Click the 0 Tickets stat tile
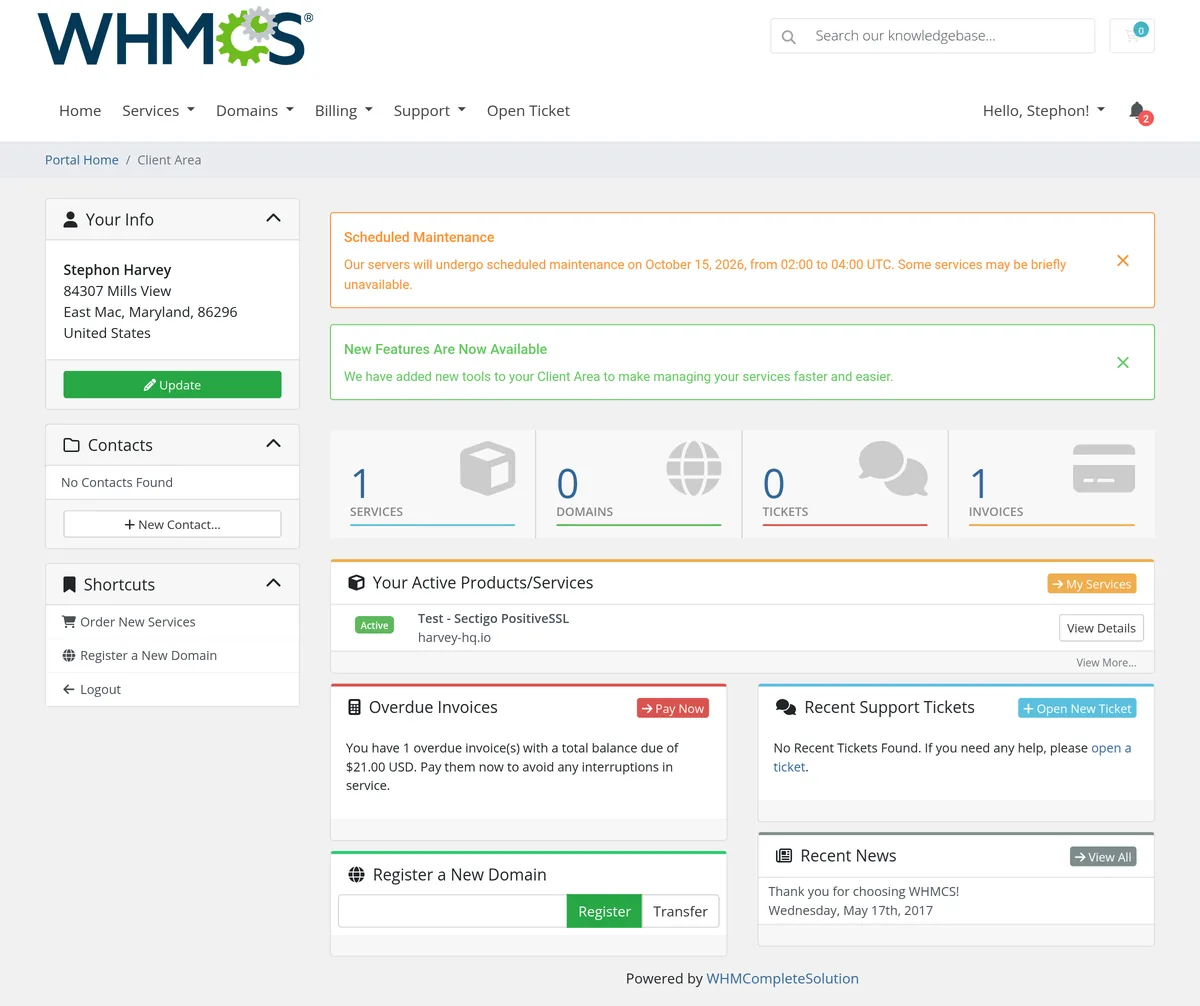The image size is (1200, 1006). 845,484
